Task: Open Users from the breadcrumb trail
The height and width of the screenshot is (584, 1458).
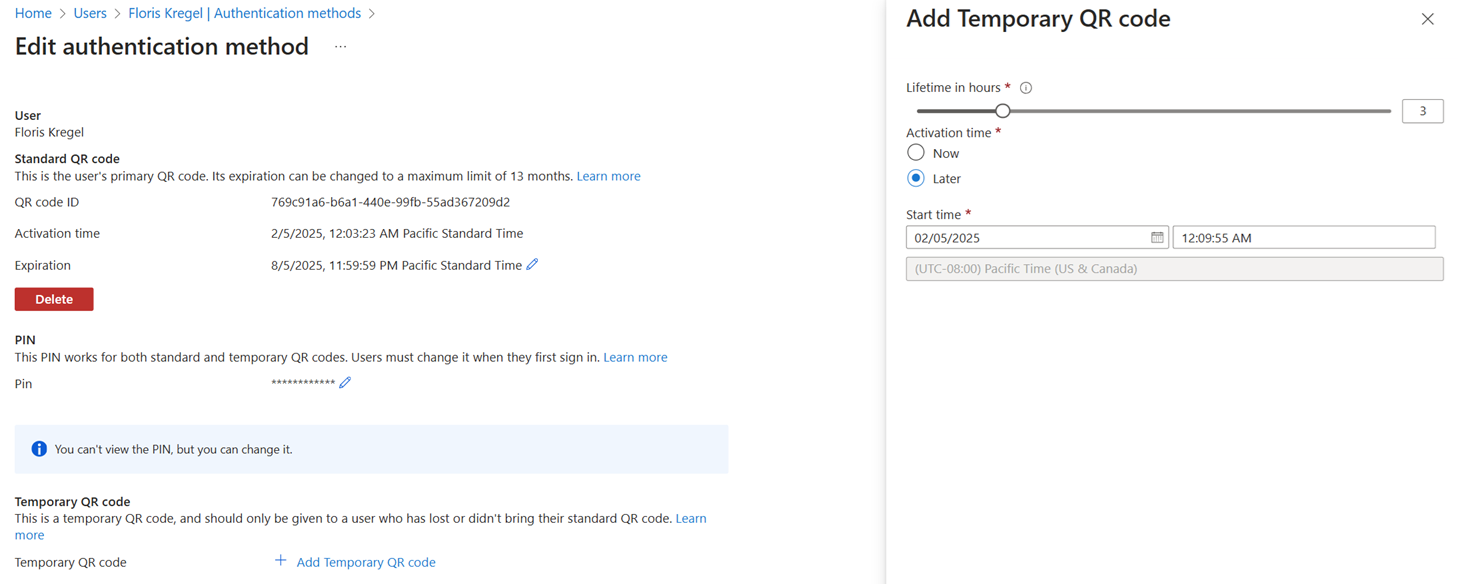Action: coord(89,12)
